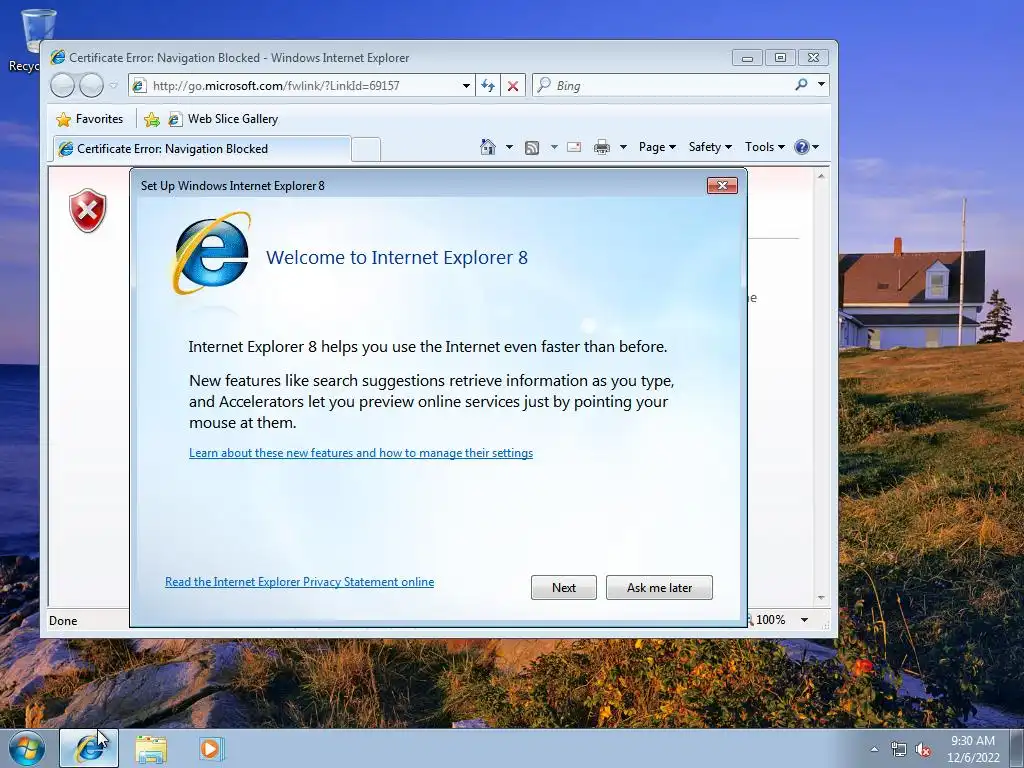The image size is (1024, 768).
Task: Open search provider dropdown arrow
Action: (822, 84)
